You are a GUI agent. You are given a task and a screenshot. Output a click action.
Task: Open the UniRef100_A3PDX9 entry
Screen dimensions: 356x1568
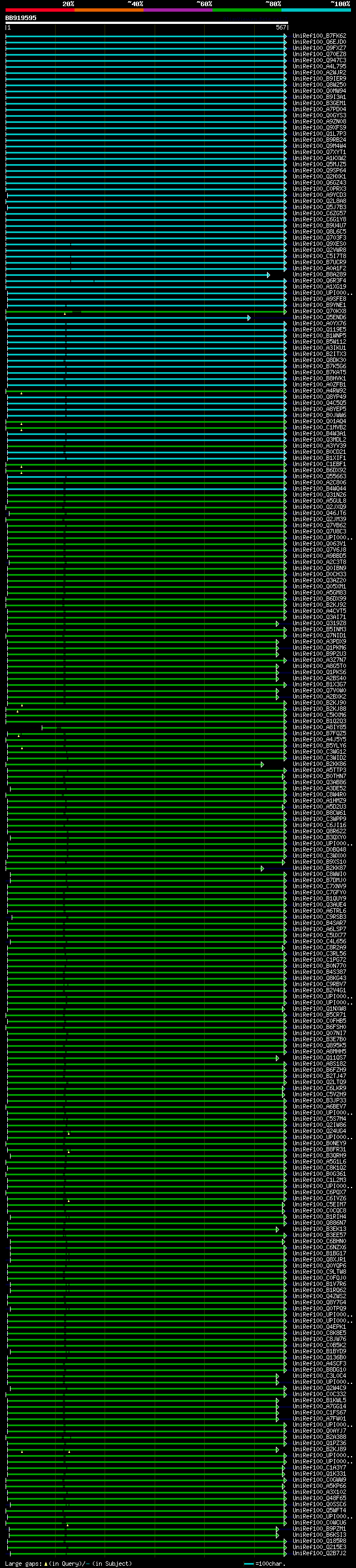319,641
